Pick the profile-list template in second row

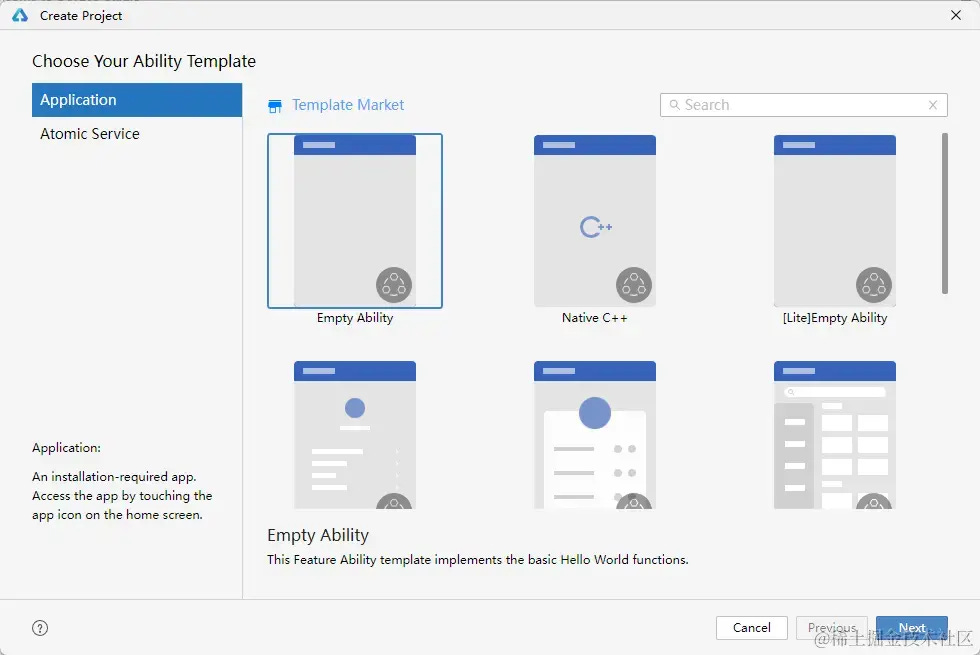point(354,434)
